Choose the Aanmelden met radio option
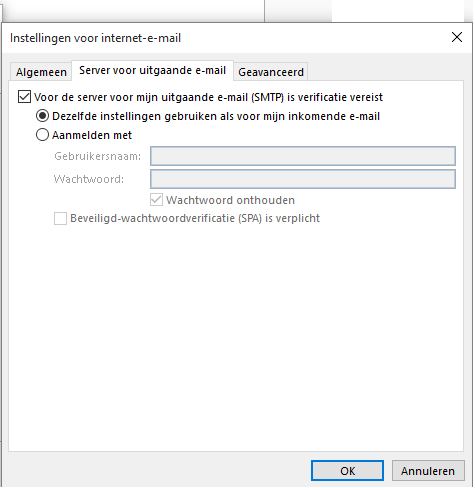Image resolution: width=475 pixels, height=490 pixels. point(42,135)
